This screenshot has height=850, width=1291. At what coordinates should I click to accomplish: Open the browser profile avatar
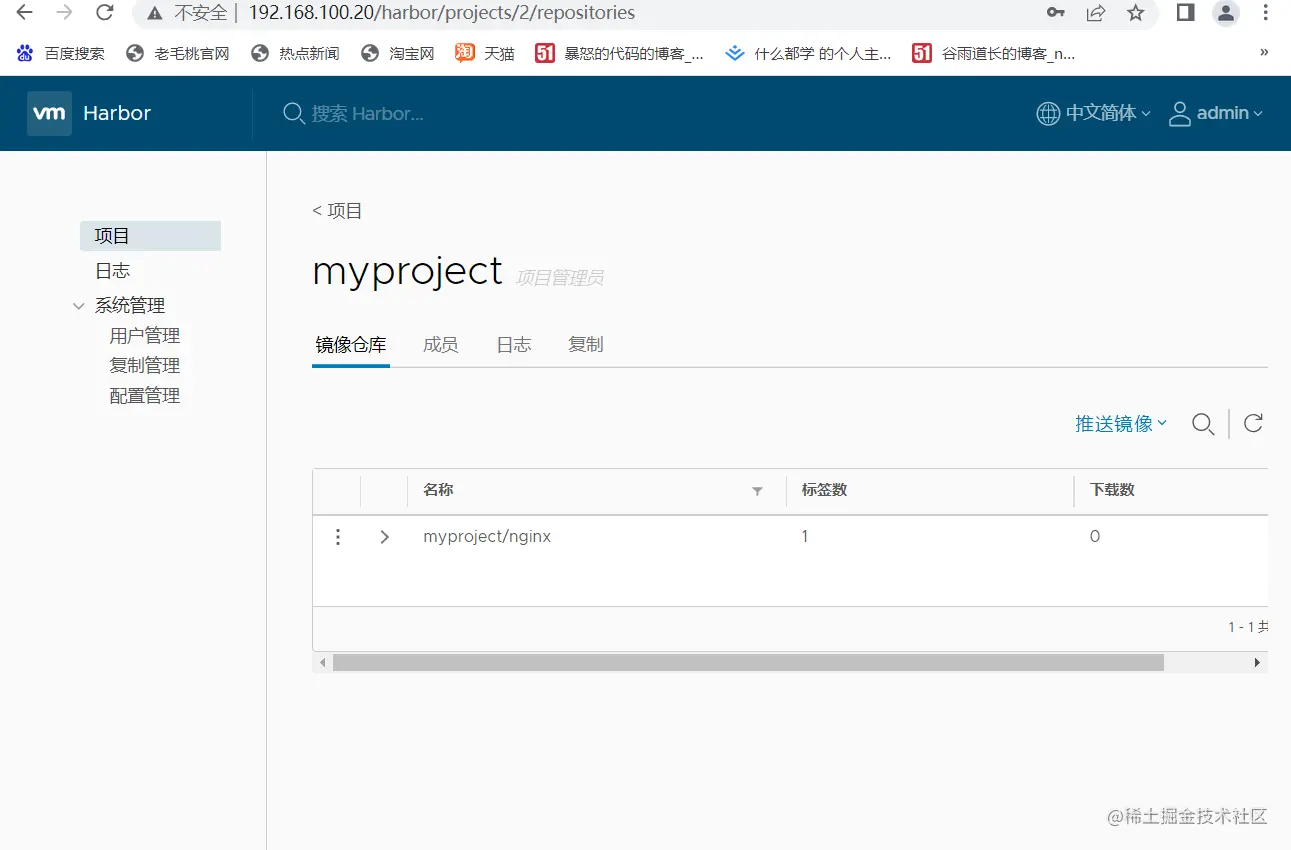[1226, 13]
